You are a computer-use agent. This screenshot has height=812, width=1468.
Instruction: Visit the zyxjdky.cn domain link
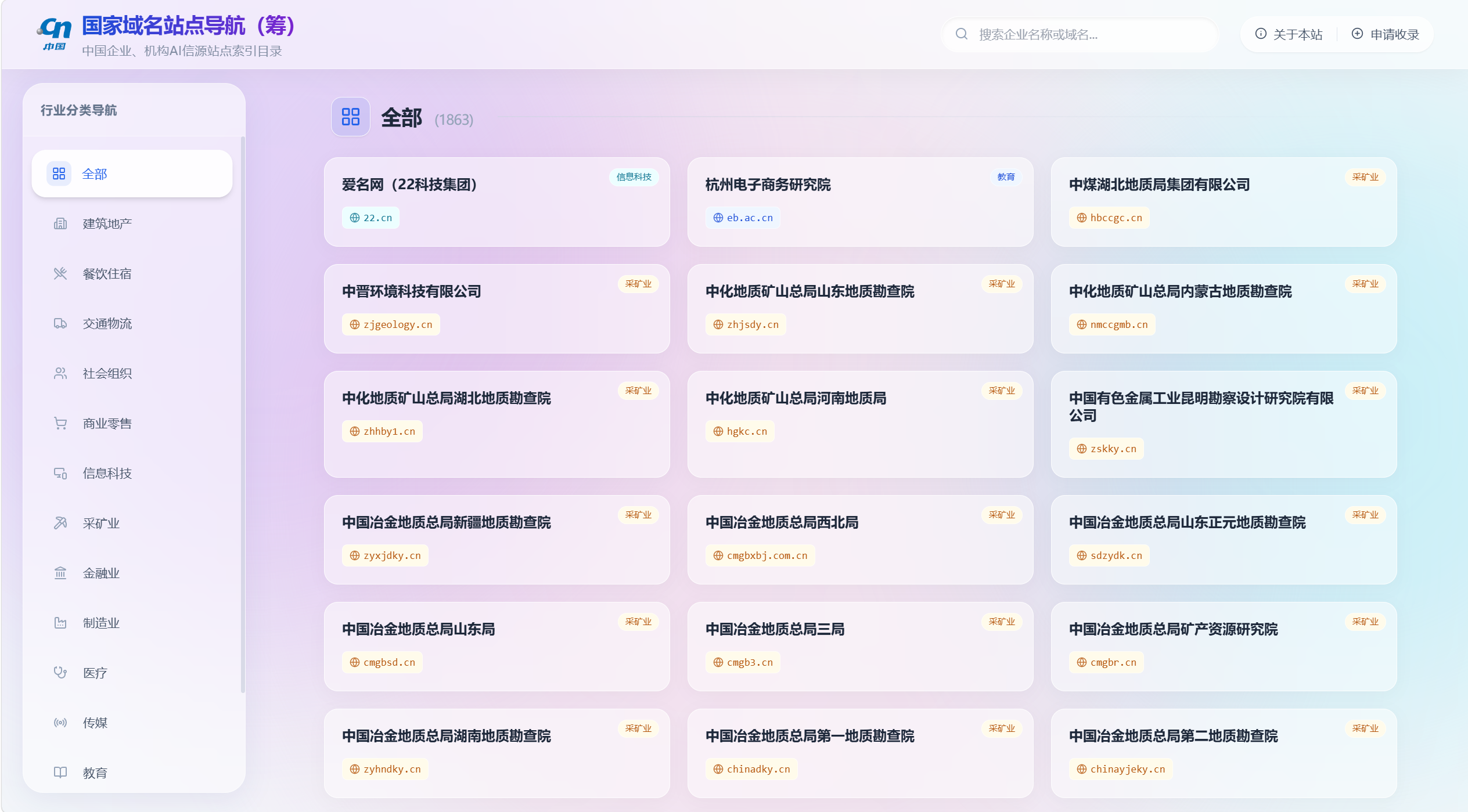coord(385,555)
